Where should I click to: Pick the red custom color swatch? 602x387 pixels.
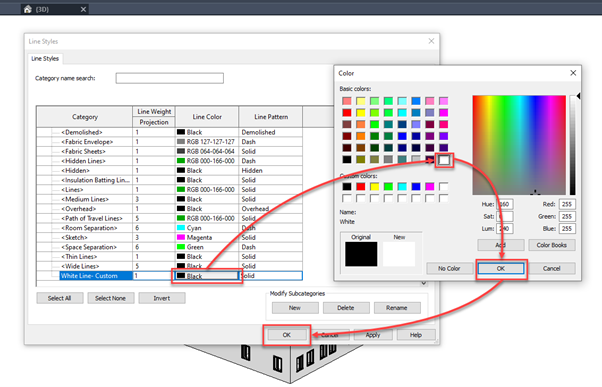[361, 187]
